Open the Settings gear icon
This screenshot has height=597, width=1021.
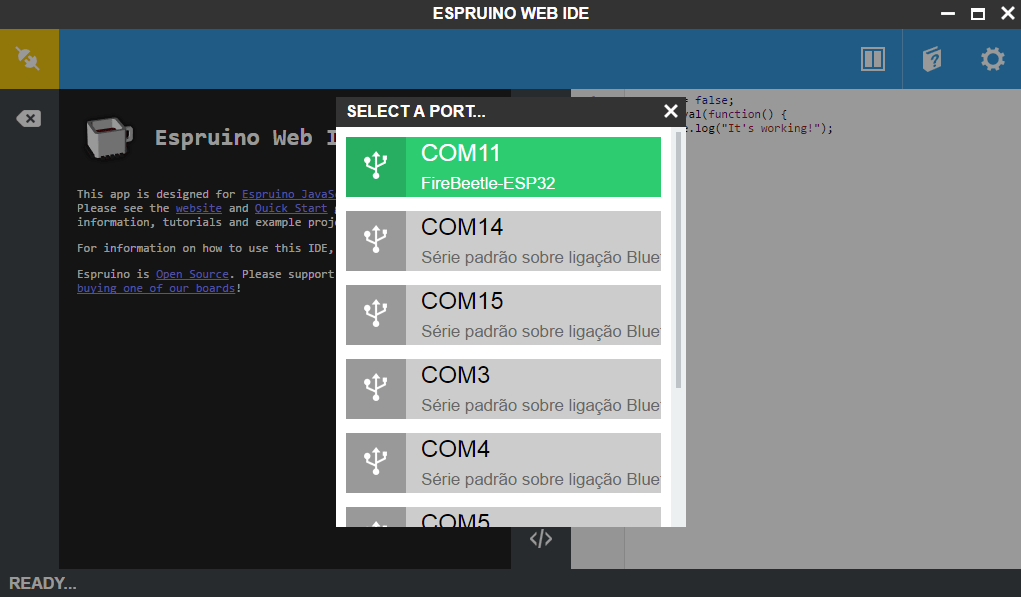[991, 59]
